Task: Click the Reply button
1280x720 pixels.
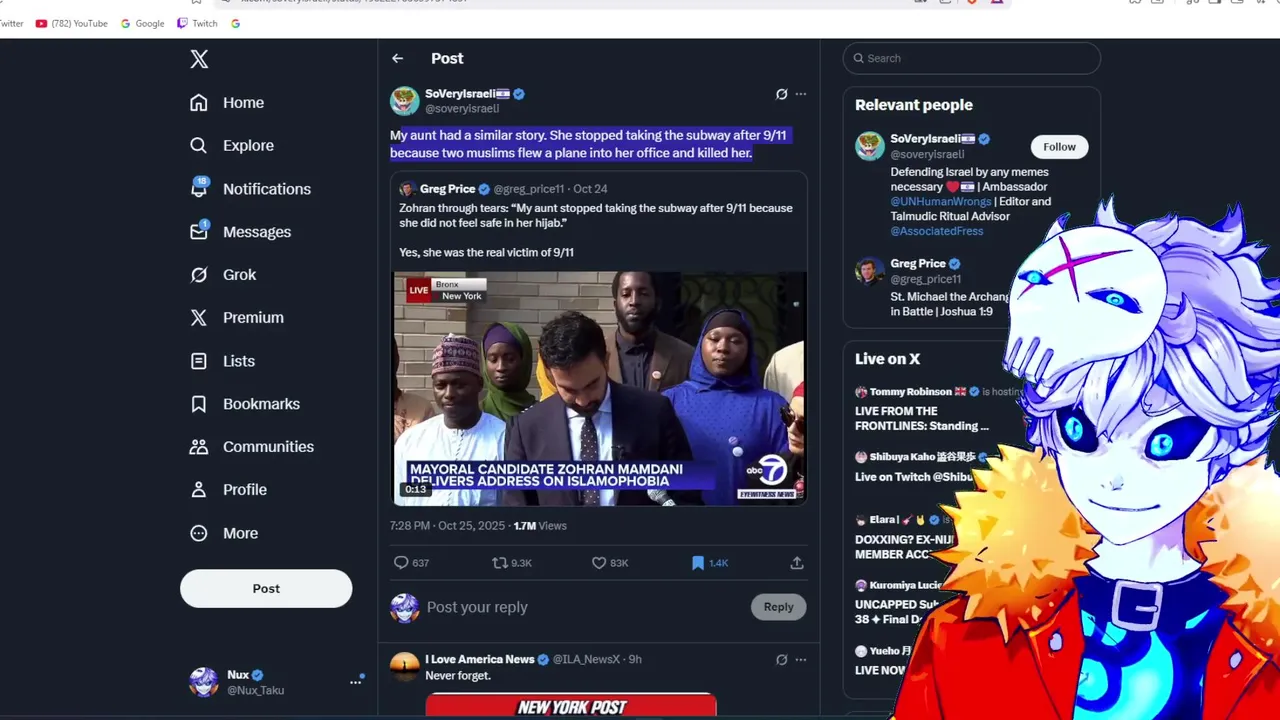Action: (x=779, y=607)
